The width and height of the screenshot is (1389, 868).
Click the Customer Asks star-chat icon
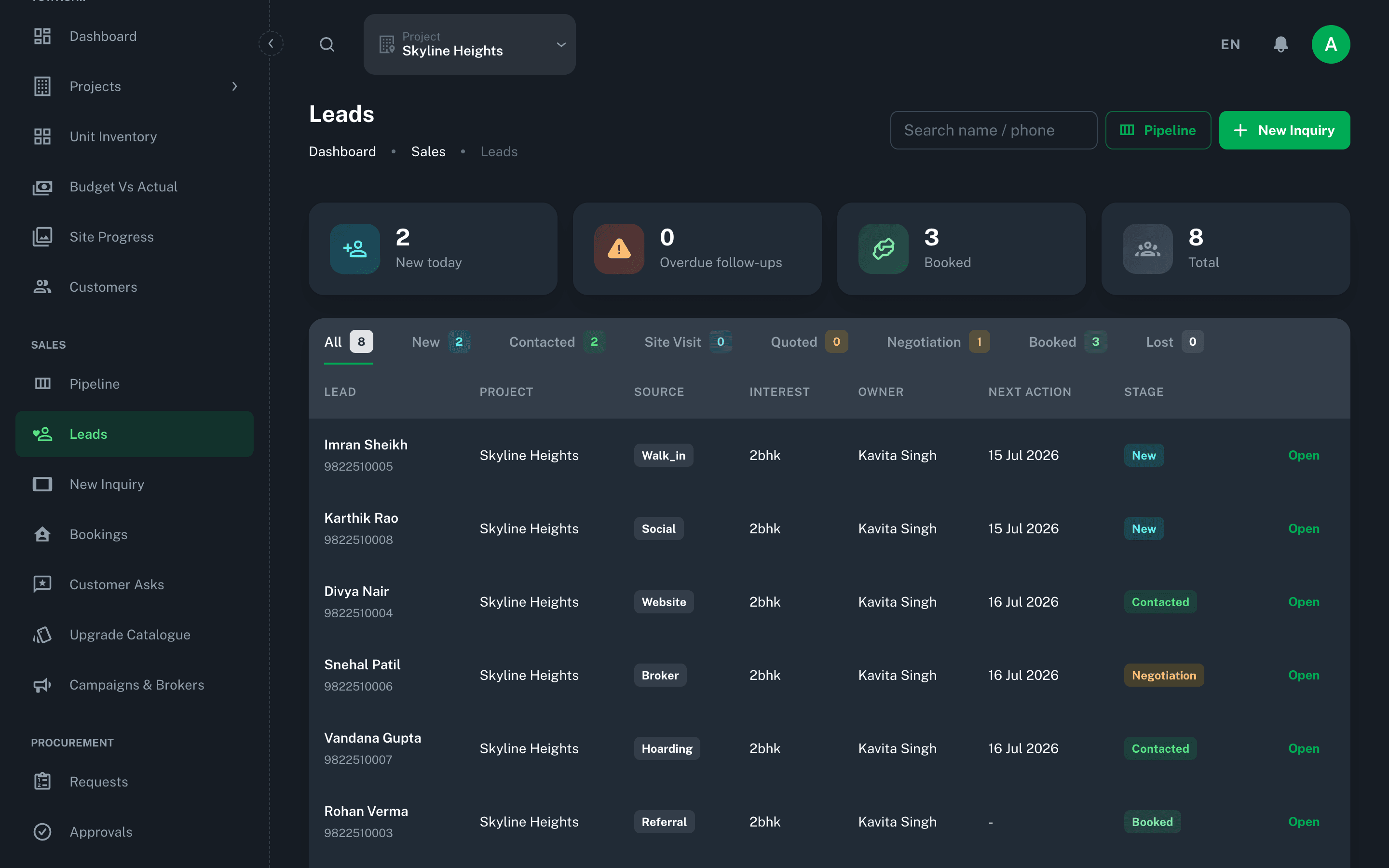(42, 584)
